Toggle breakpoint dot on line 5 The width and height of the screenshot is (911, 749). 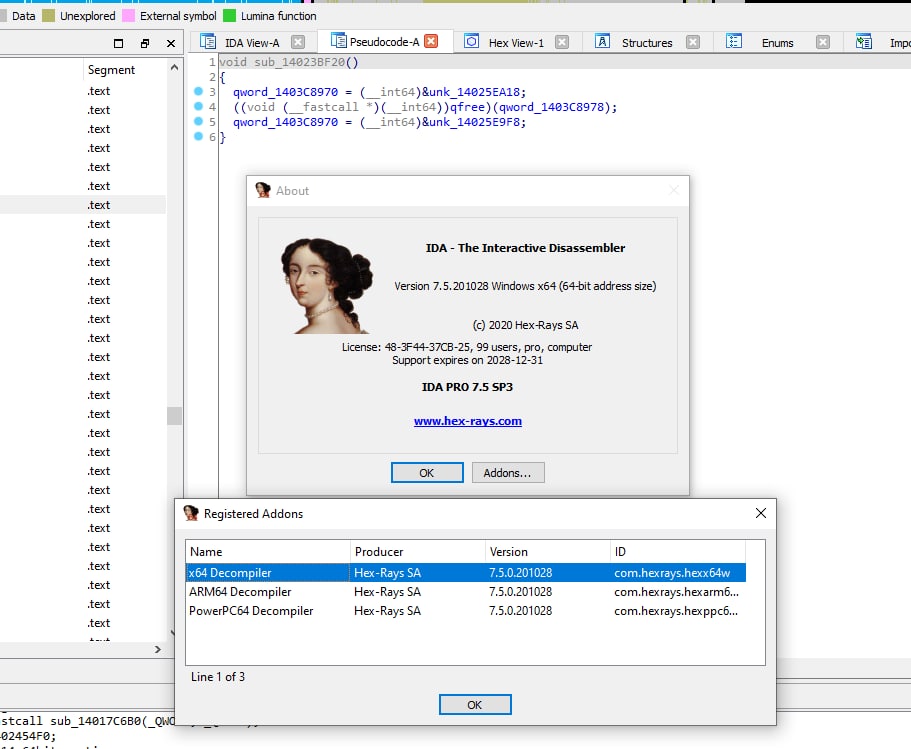click(x=198, y=121)
